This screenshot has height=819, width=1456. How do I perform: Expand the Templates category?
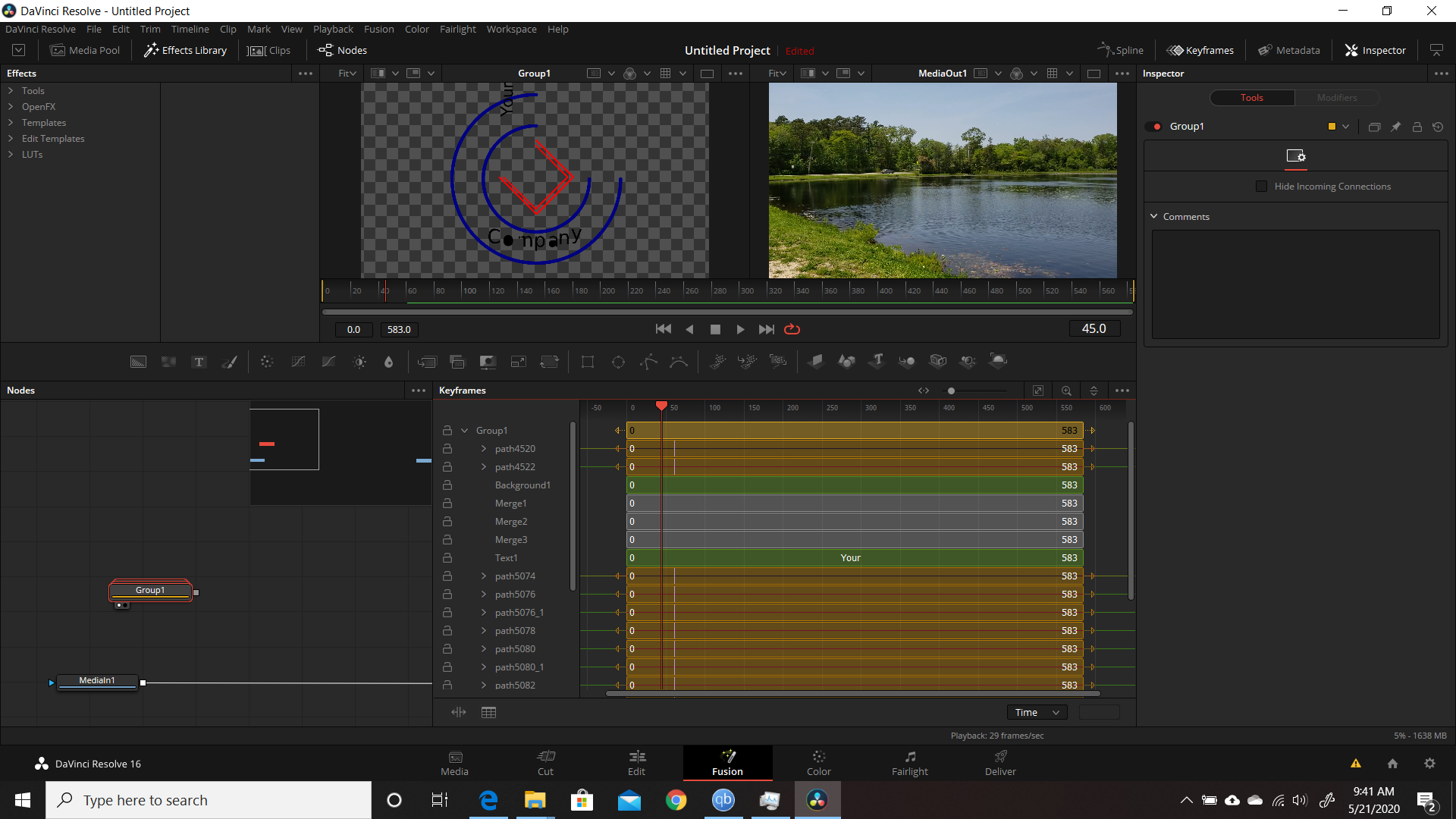pos(11,123)
